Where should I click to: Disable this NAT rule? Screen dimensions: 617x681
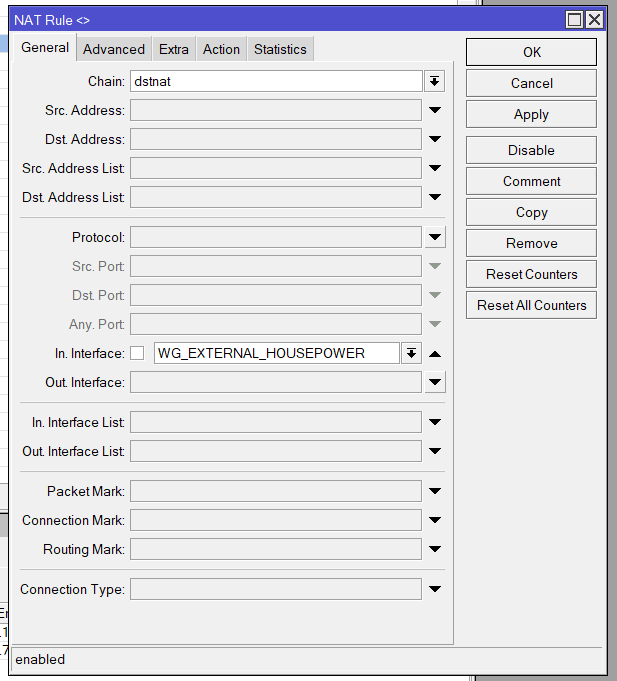[531, 150]
